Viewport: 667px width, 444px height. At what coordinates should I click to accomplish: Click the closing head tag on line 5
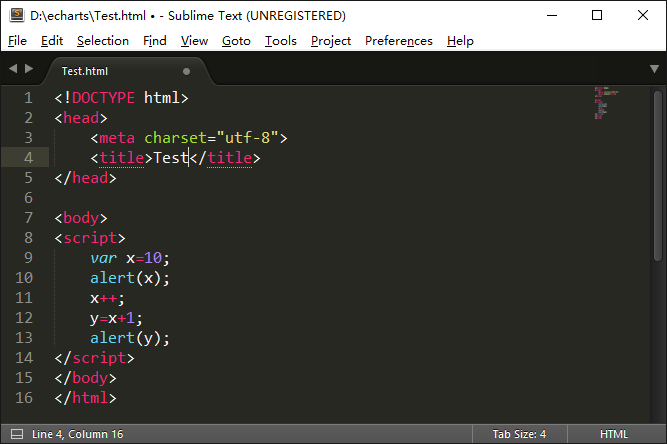point(85,178)
